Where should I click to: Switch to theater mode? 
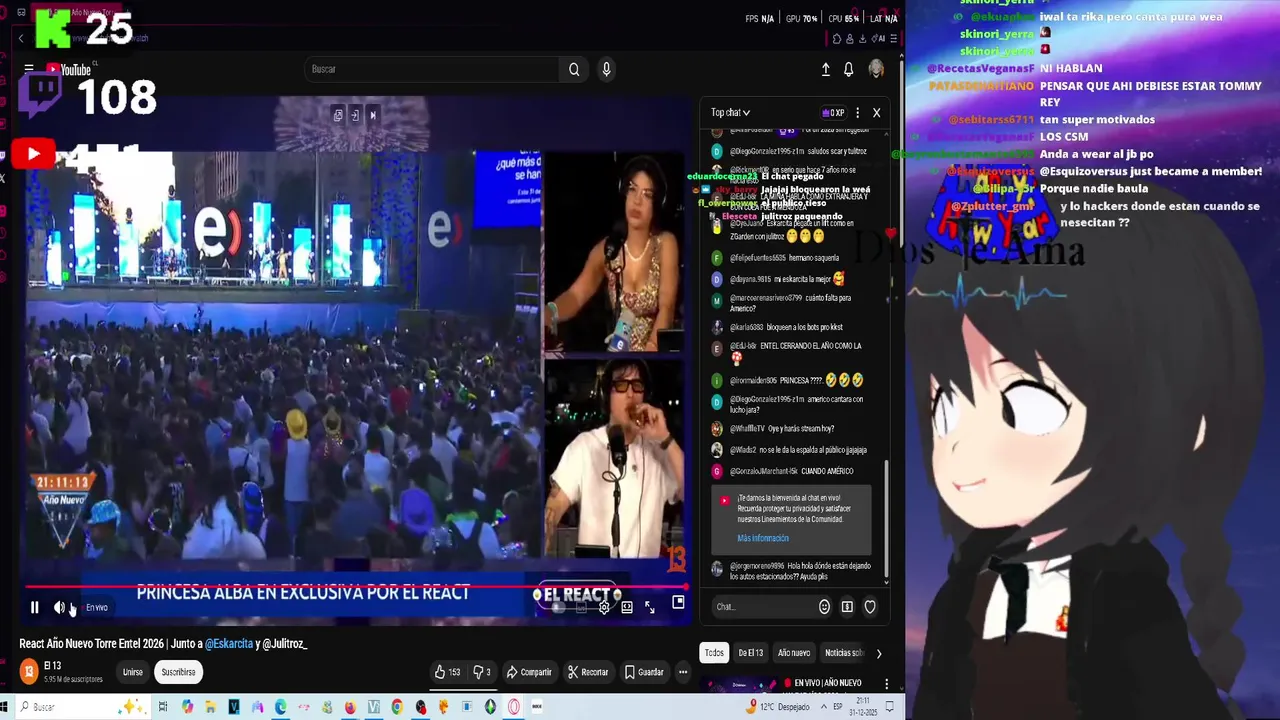pyautogui.click(x=627, y=607)
